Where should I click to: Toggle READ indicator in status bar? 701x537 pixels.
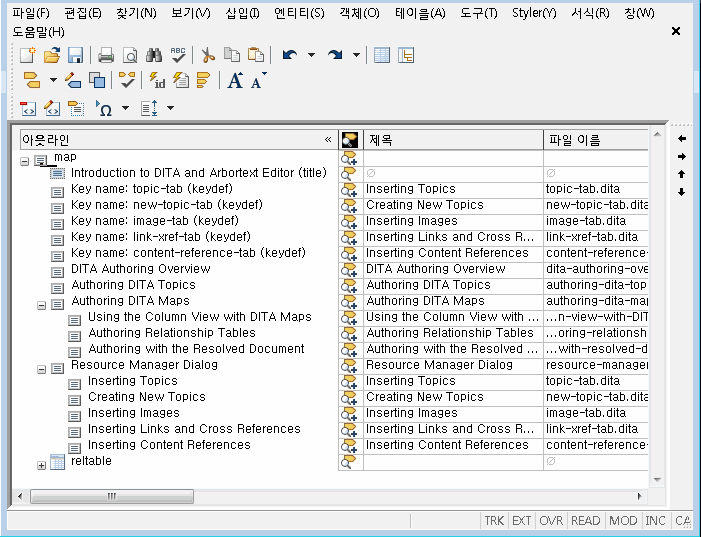tap(586, 520)
